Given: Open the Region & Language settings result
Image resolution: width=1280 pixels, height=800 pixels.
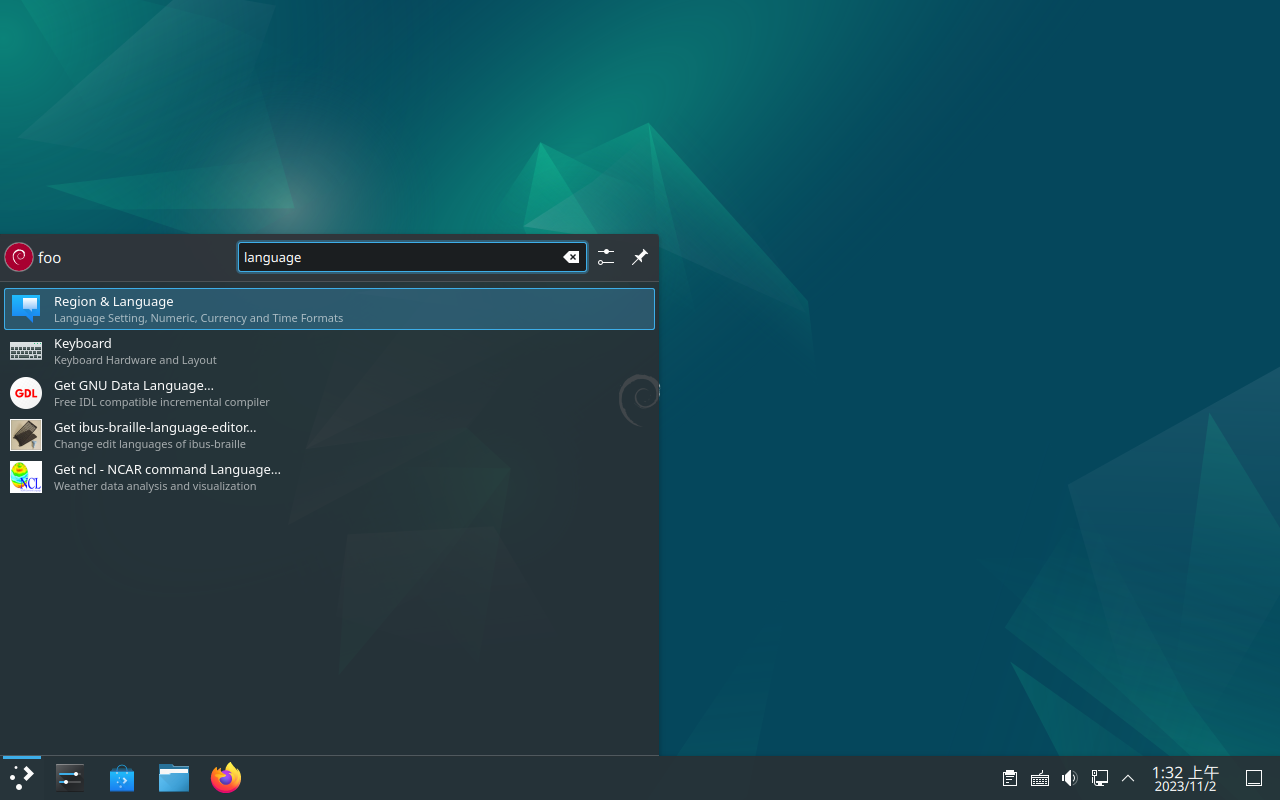Looking at the screenshot, I should (x=329, y=309).
